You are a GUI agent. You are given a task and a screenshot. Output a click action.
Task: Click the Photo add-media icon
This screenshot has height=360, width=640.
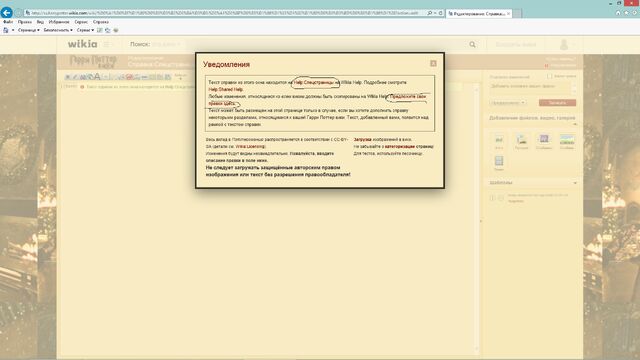pos(499,142)
